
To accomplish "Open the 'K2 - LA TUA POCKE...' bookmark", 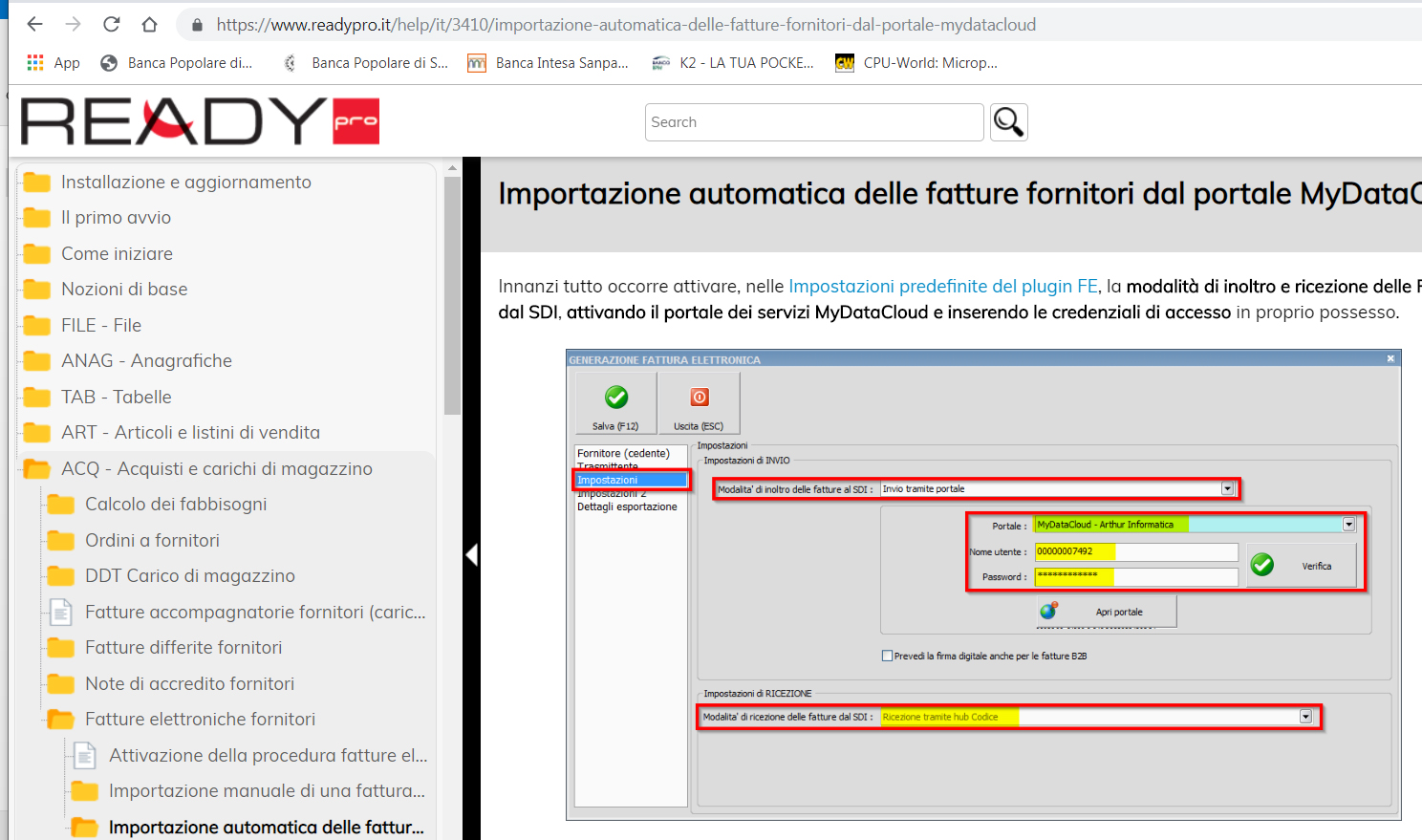I will tap(733, 63).
